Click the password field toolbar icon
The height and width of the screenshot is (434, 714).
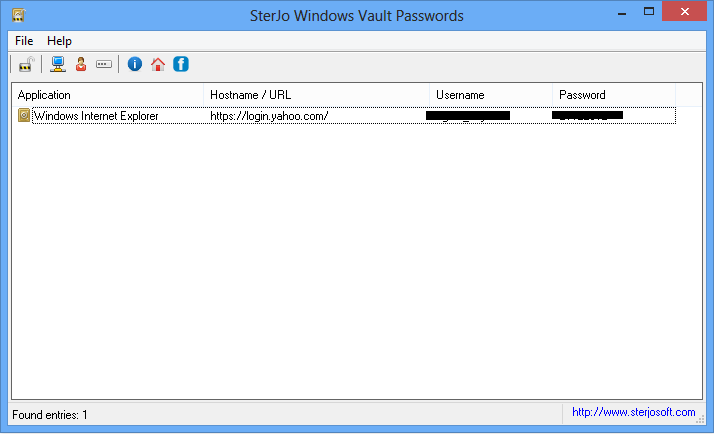[x=104, y=65]
